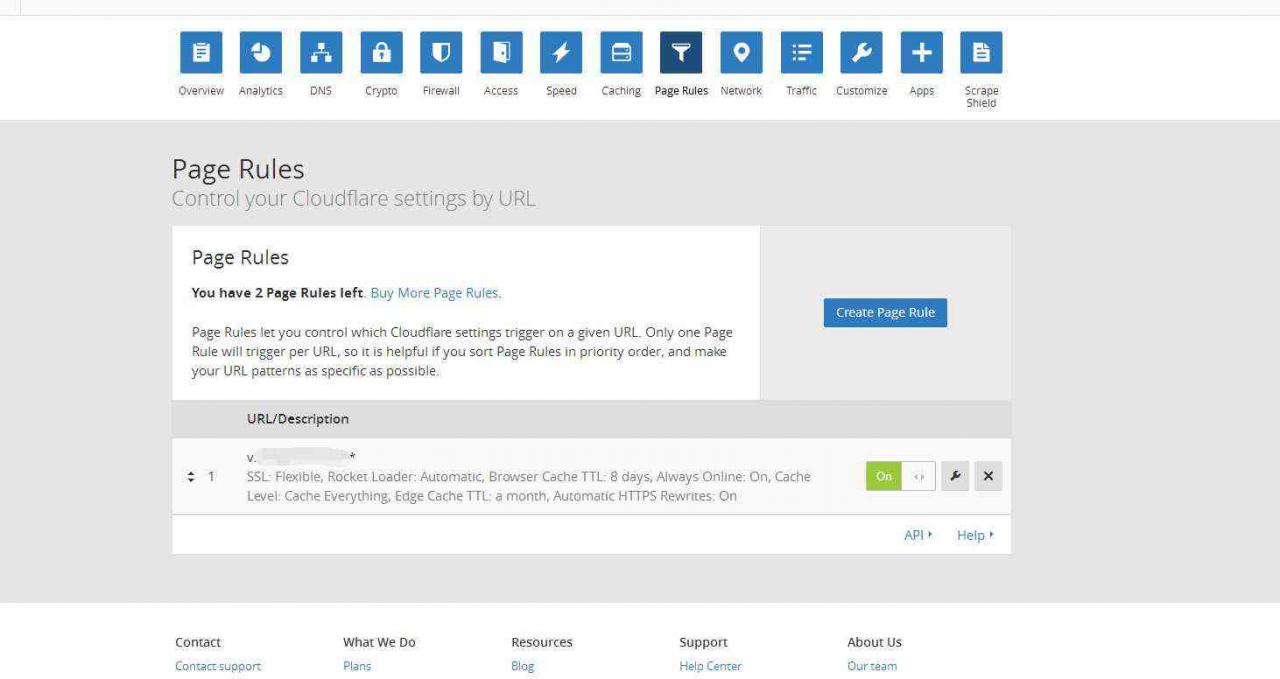1280x679 pixels.
Task: Reorder rule 1 using priority arrows
Action: point(191,477)
